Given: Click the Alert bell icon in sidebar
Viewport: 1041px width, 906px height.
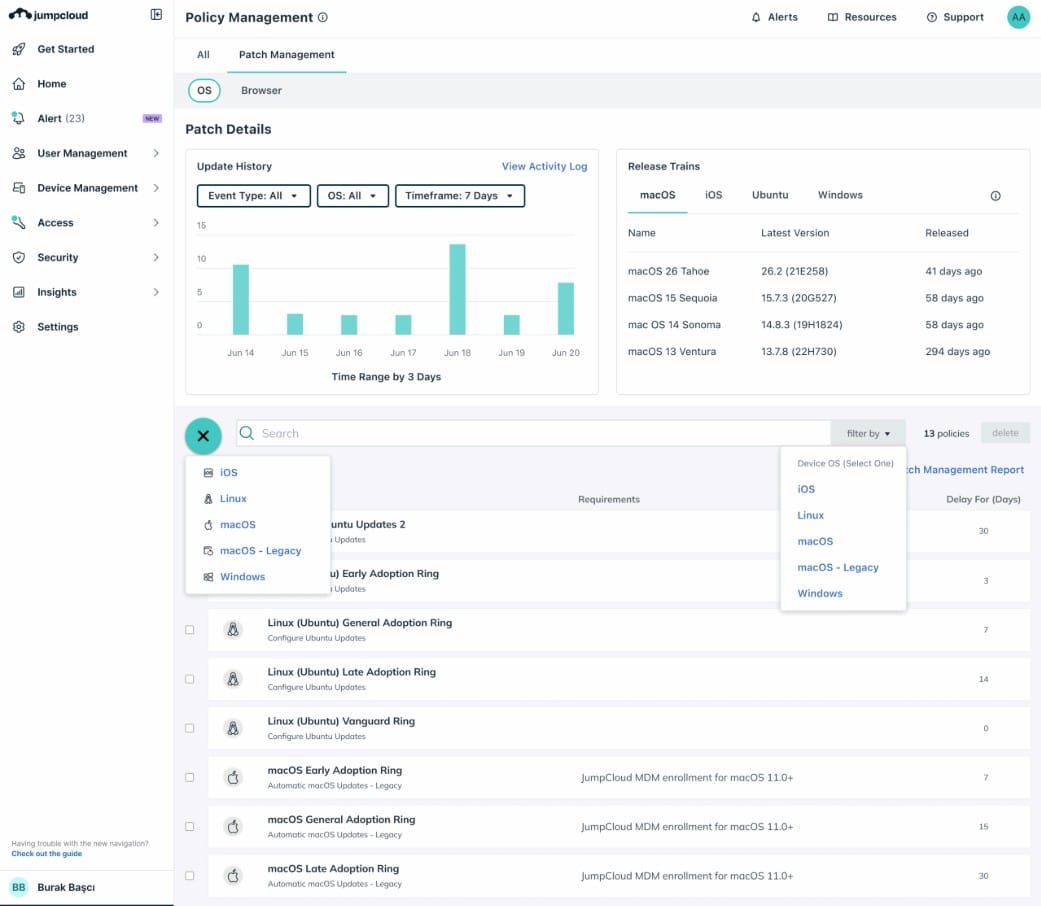Looking at the screenshot, I should (x=19, y=118).
